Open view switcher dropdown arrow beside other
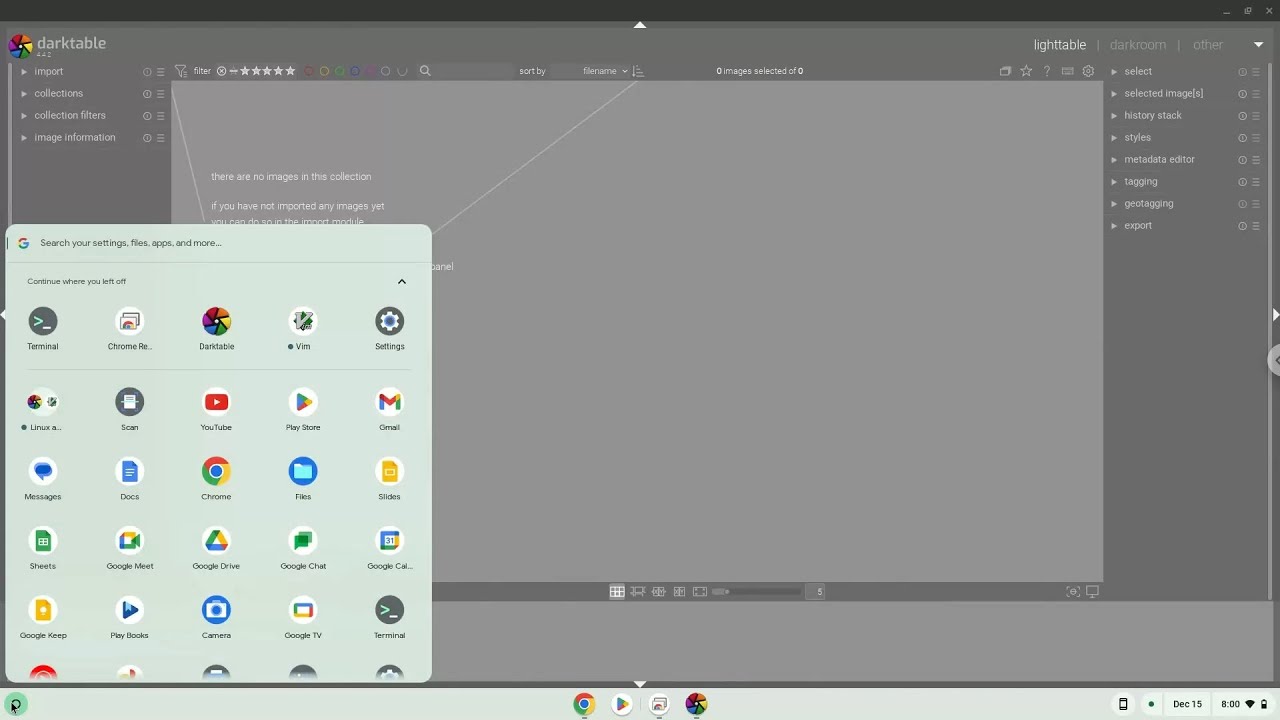Image resolution: width=1280 pixels, height=720 pixels. click(1258, 44)
